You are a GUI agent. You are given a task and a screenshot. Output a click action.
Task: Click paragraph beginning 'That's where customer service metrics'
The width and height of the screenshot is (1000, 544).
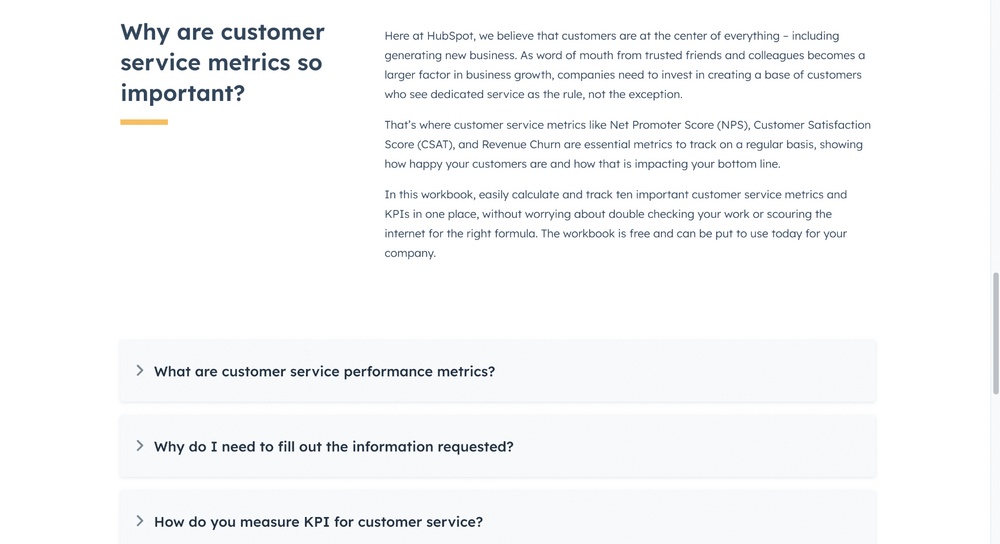[x=628, y=144]
